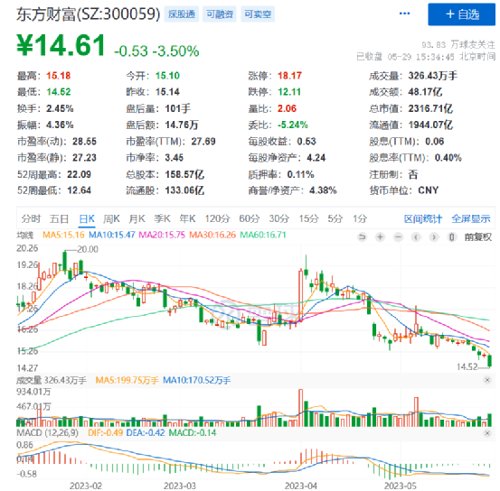
Task: Click the DIF:-0.49 indicator value
Action: pos(105,433)
